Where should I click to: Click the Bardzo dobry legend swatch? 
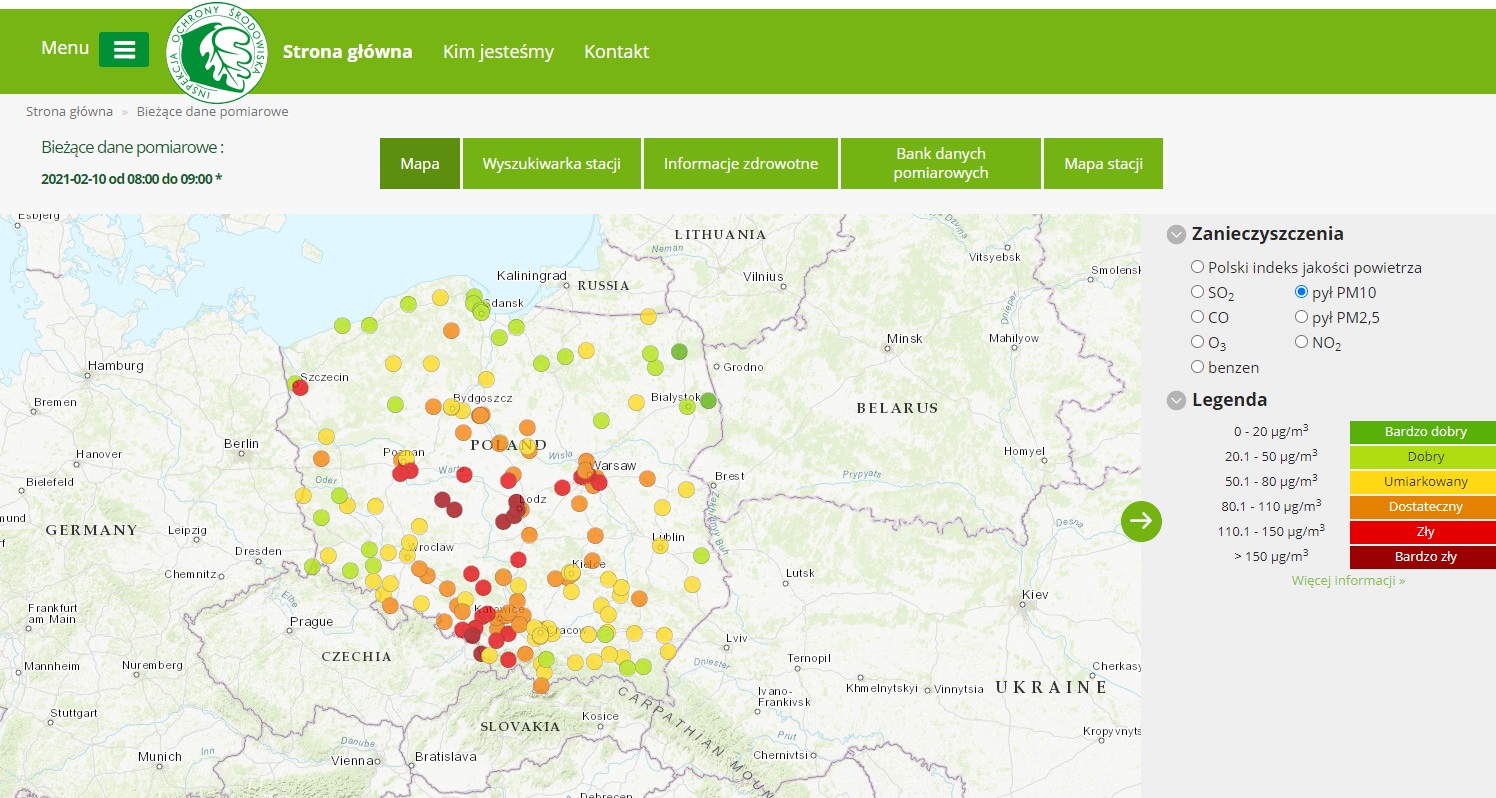(x=1423, y=432)
